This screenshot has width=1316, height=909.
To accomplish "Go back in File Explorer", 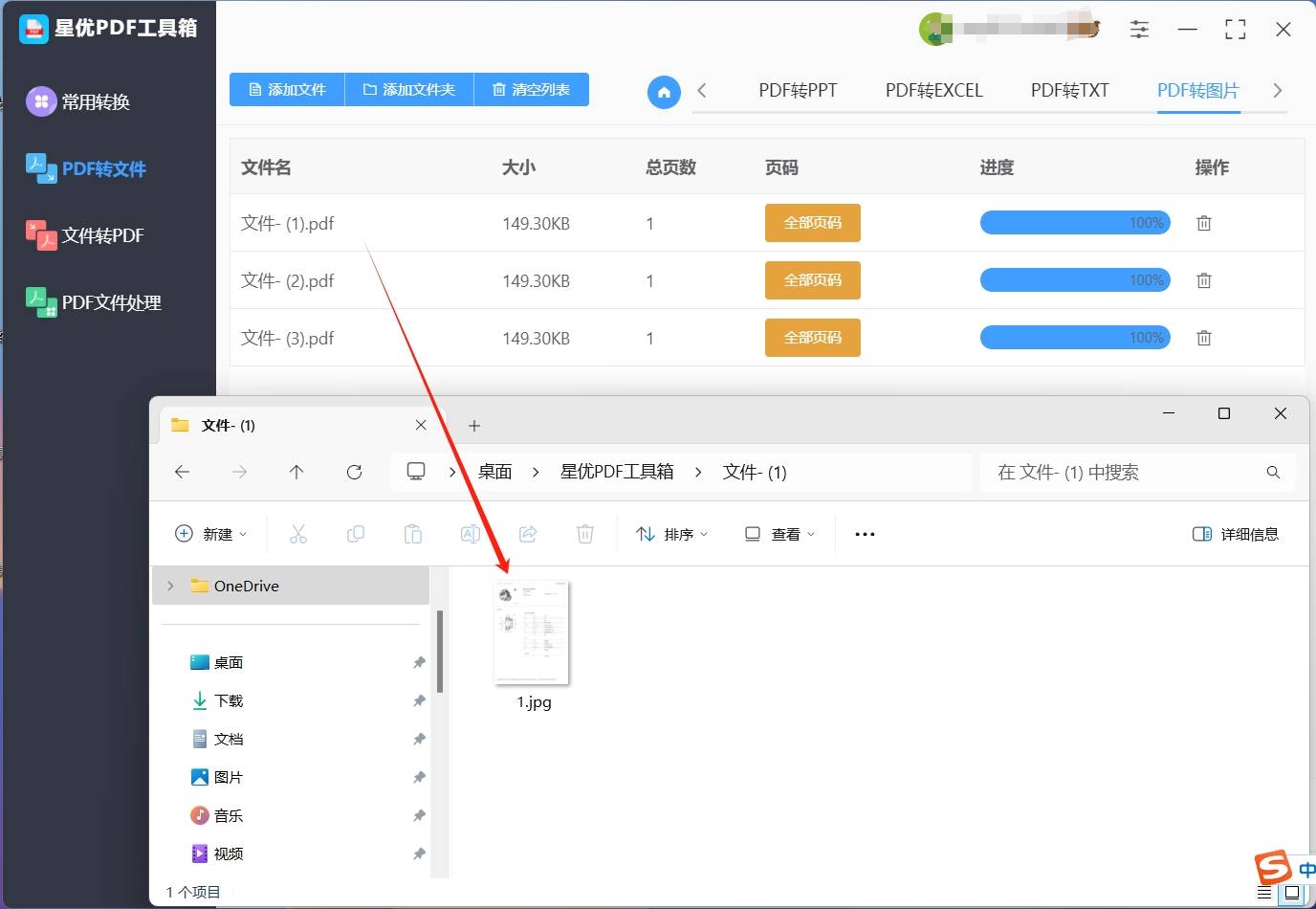I will (183, 472).
